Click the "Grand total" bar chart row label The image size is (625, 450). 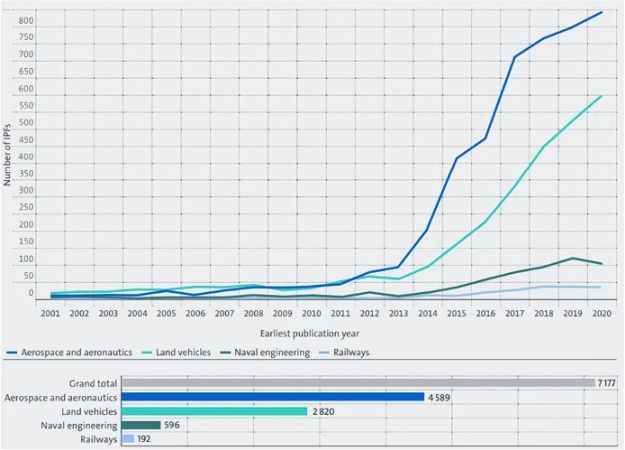pos(92,383)
